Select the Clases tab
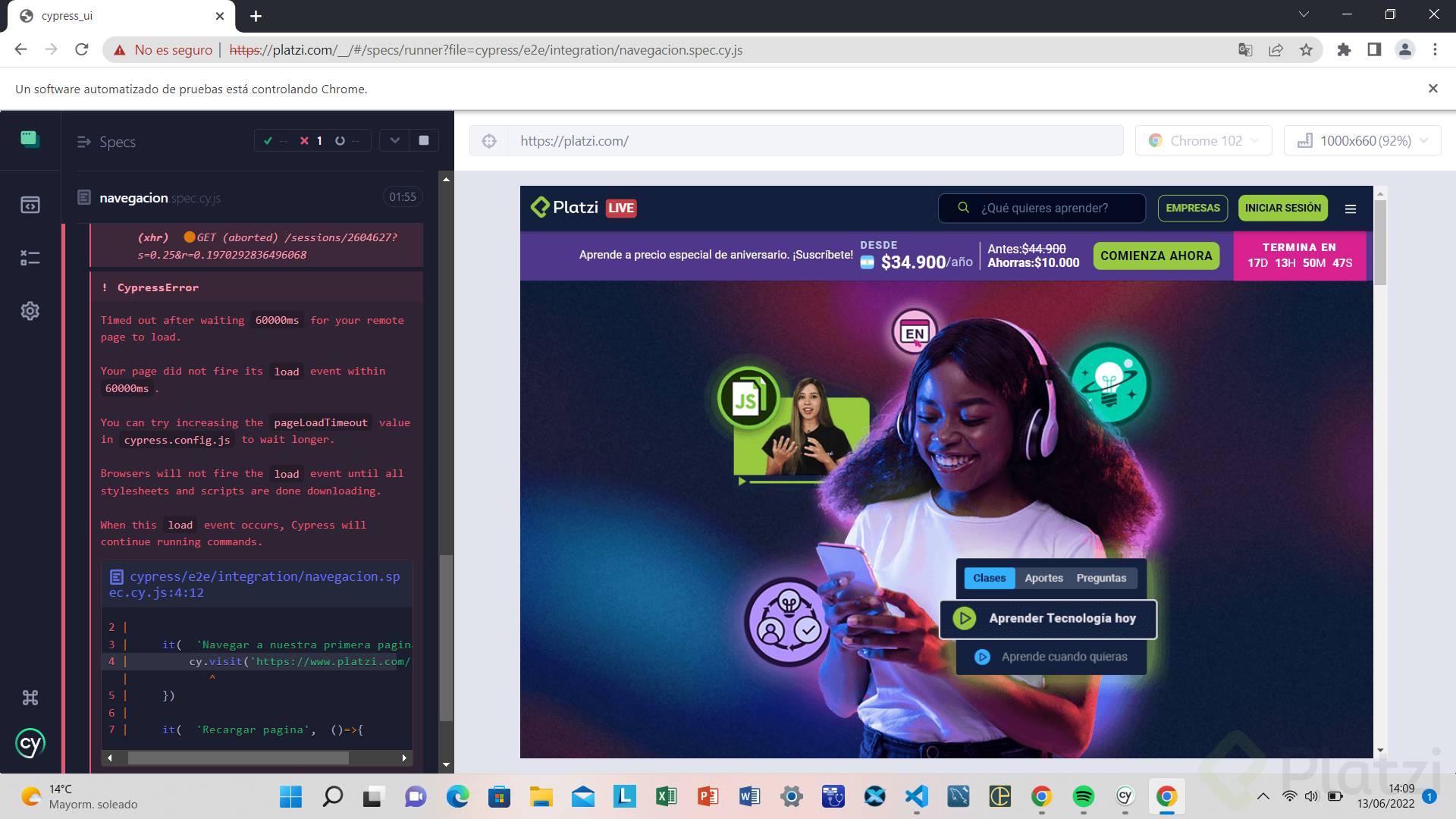 (989, 578)
